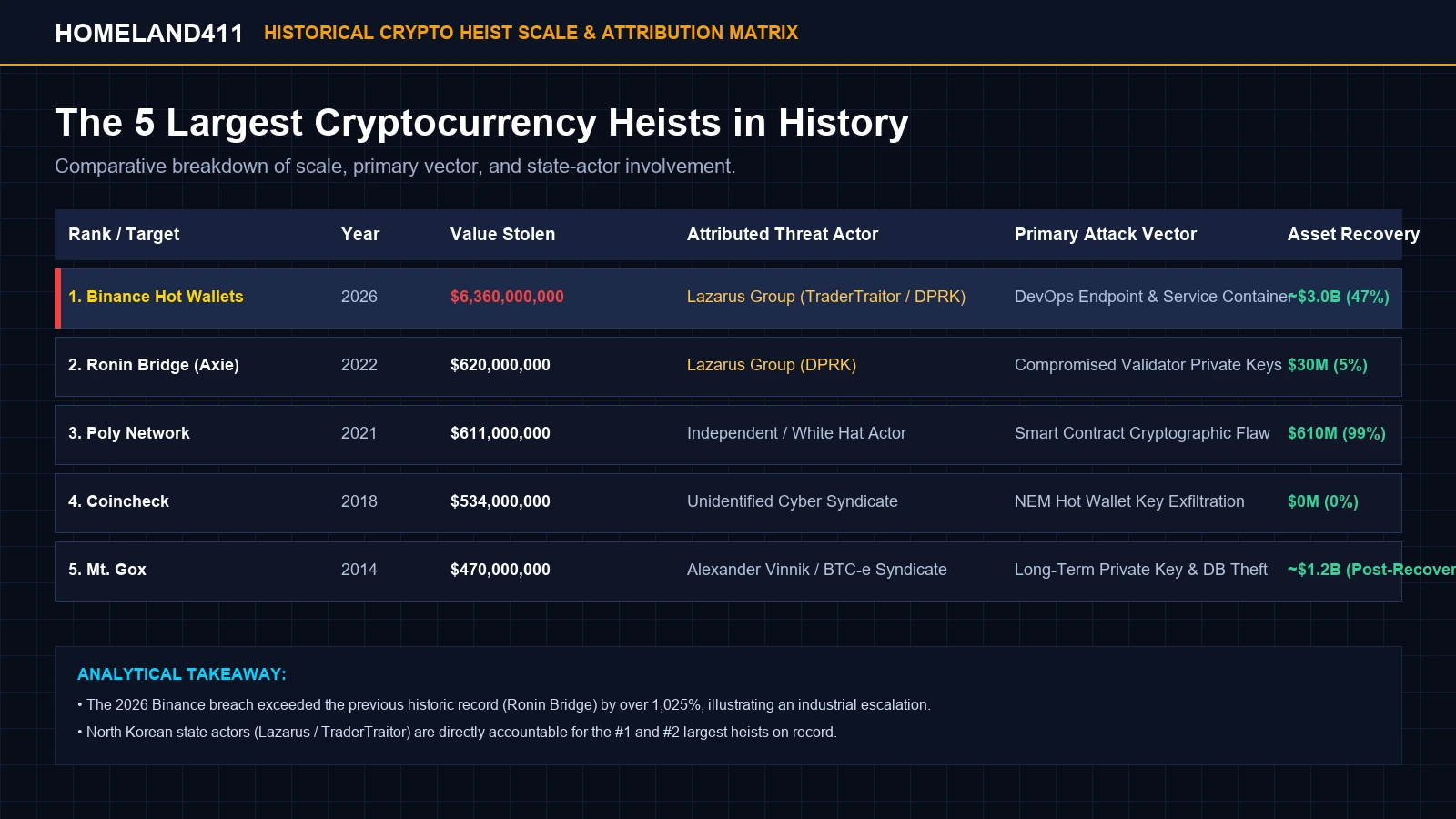Click 'DevOps Endpoint & Service Container' cell

tap(1153, 297)
